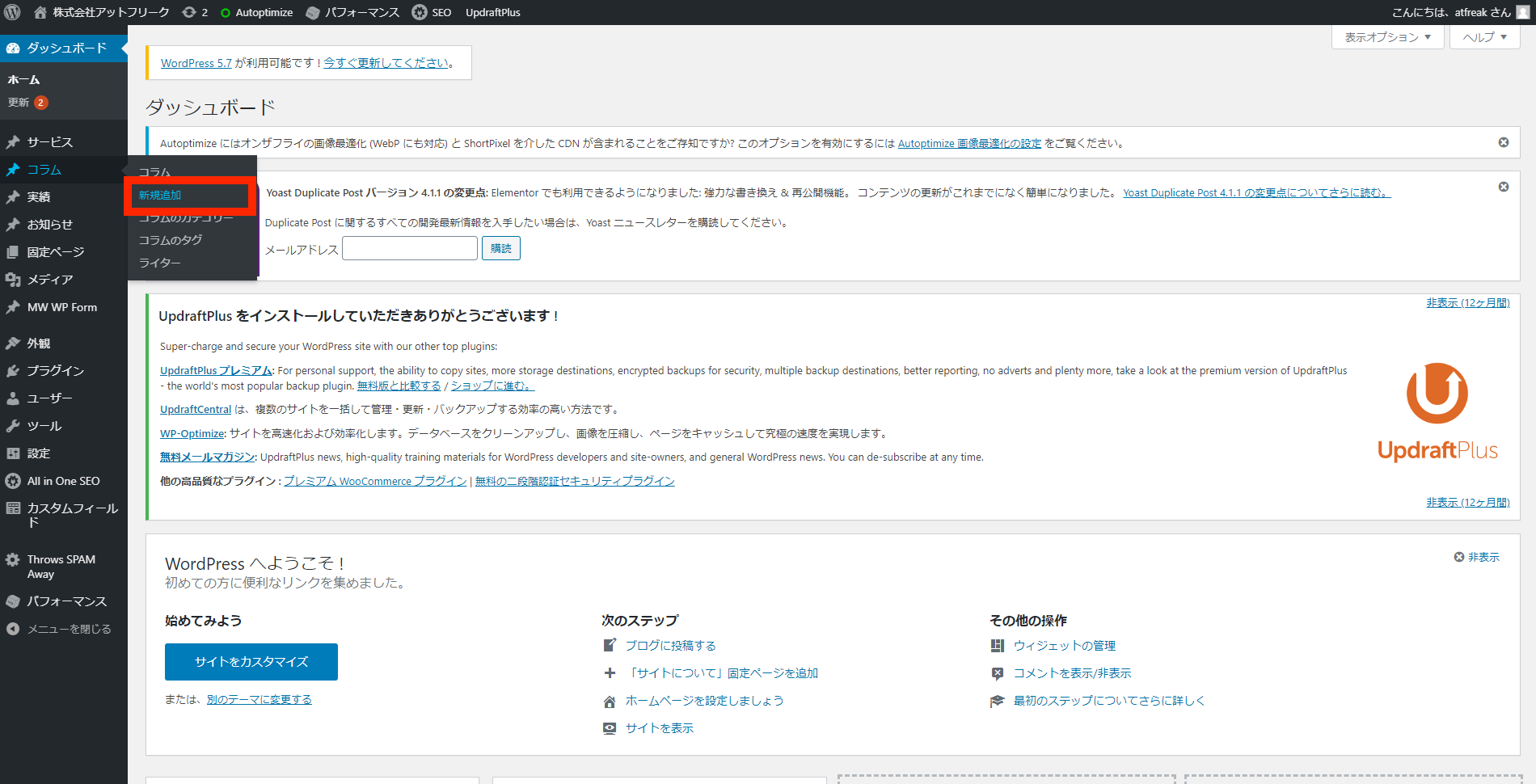Image resolution: width=1536 pixels, height=784 pixels.
Task: Open the プラグイン plugins menu
Action: (x=64, y=370)
